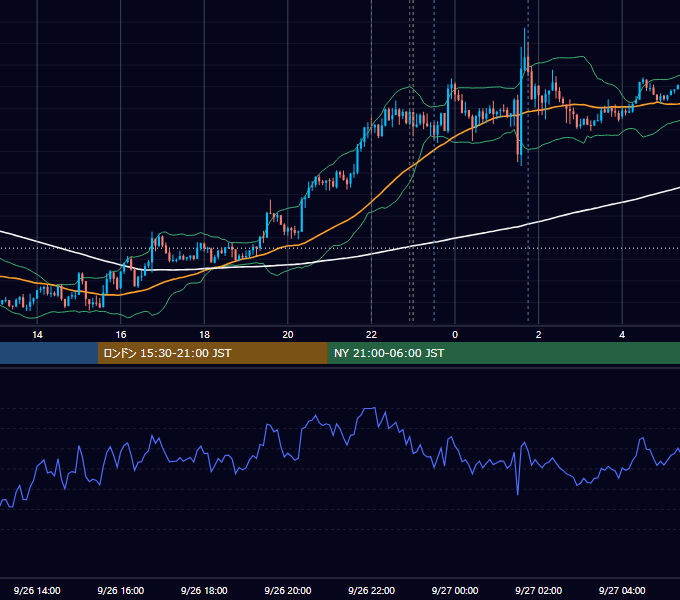The height and width of the screenshot is (600, 680).
Task: Click the upper axis hour label 20
Action: 288,335
